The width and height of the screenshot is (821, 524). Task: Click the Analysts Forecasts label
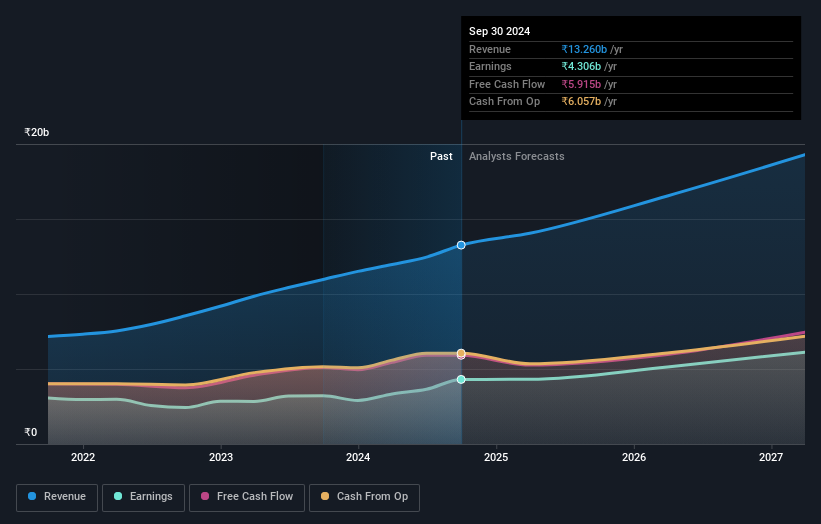pos(516,157)
